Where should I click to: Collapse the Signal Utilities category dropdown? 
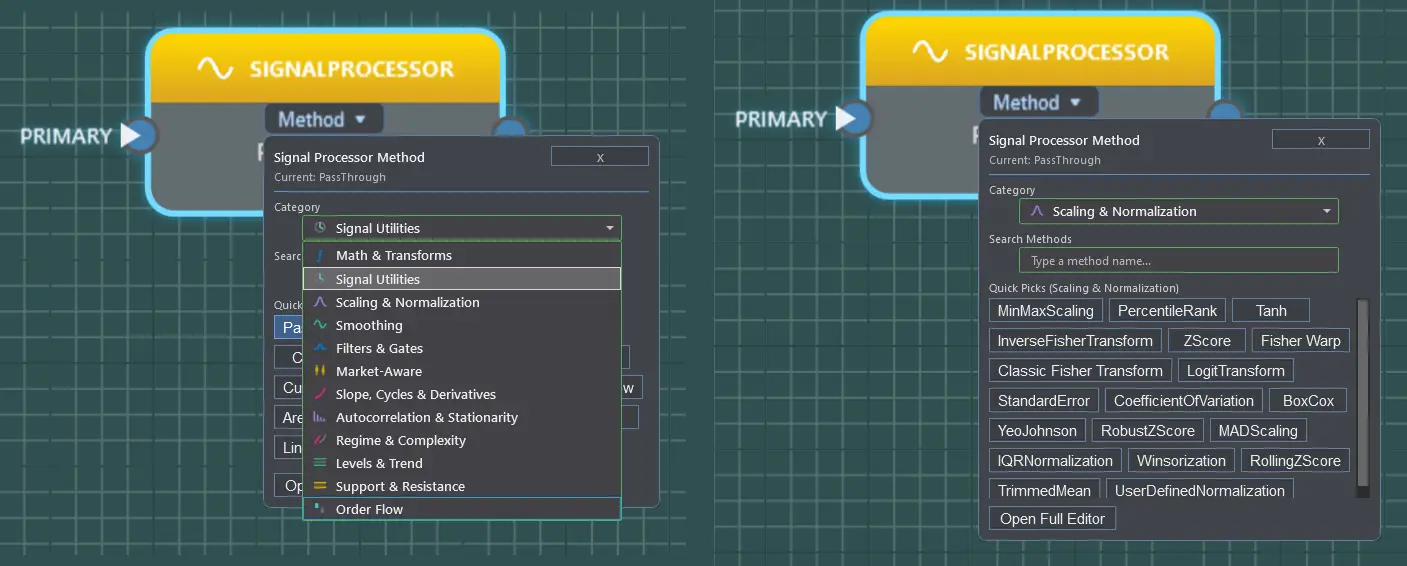[x=461, y=228]
